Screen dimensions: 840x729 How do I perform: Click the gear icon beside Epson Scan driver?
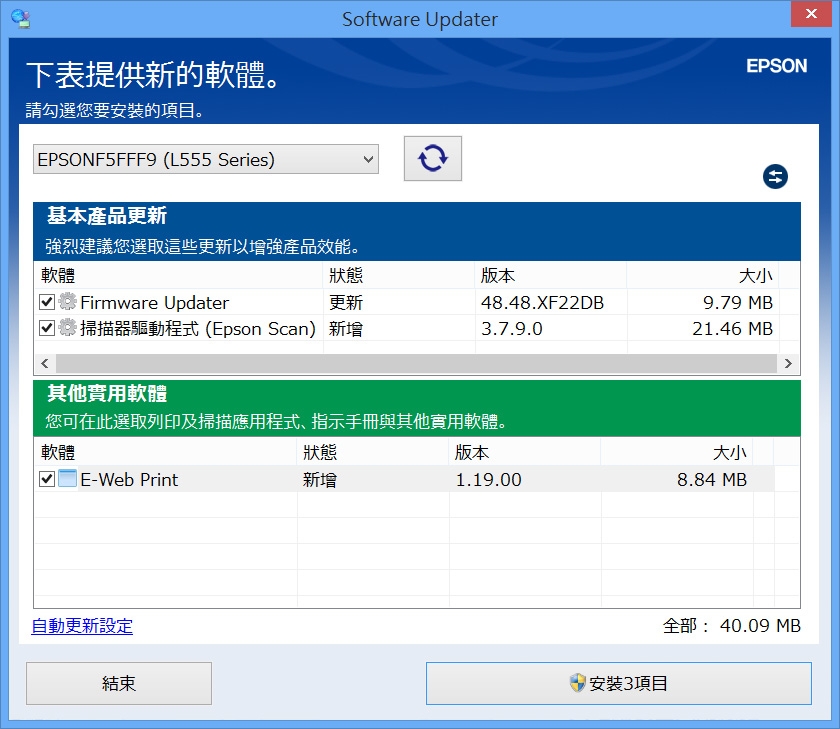(68, 327)
